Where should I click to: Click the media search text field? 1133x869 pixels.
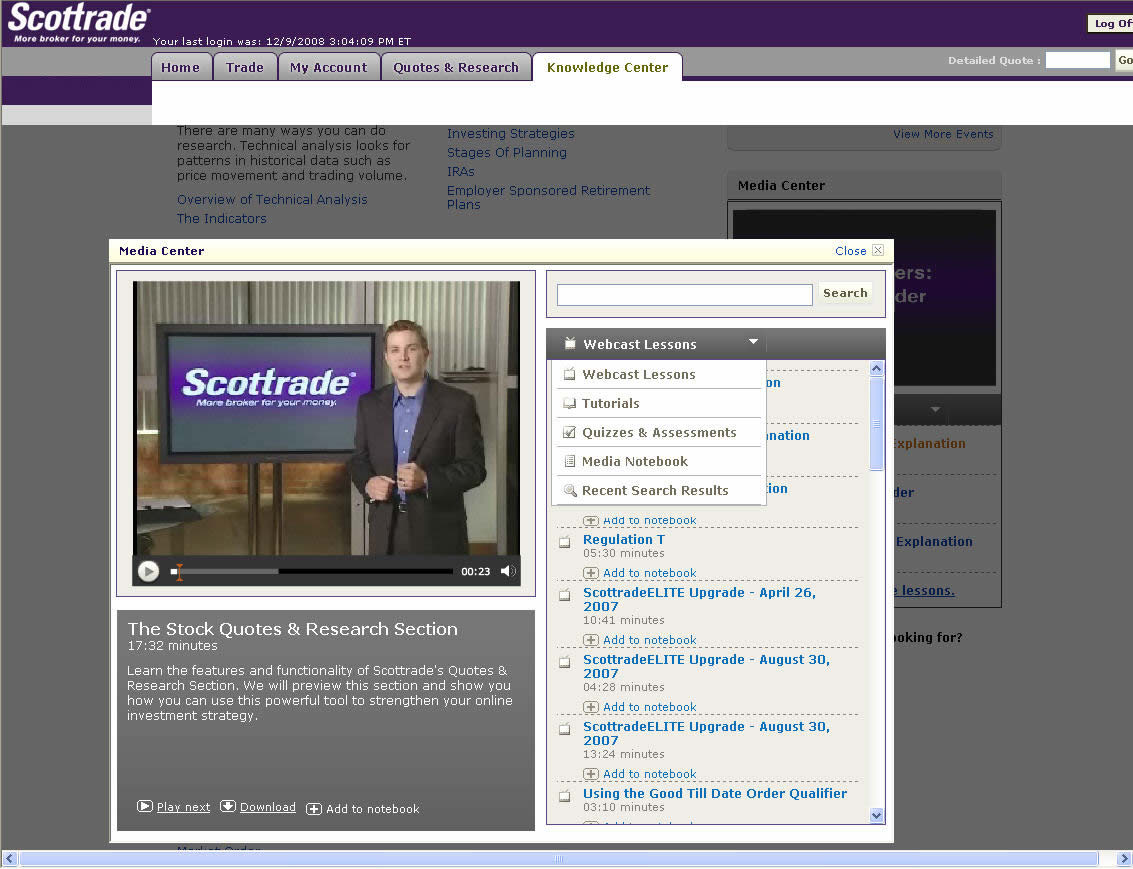[x=684, y=294]
